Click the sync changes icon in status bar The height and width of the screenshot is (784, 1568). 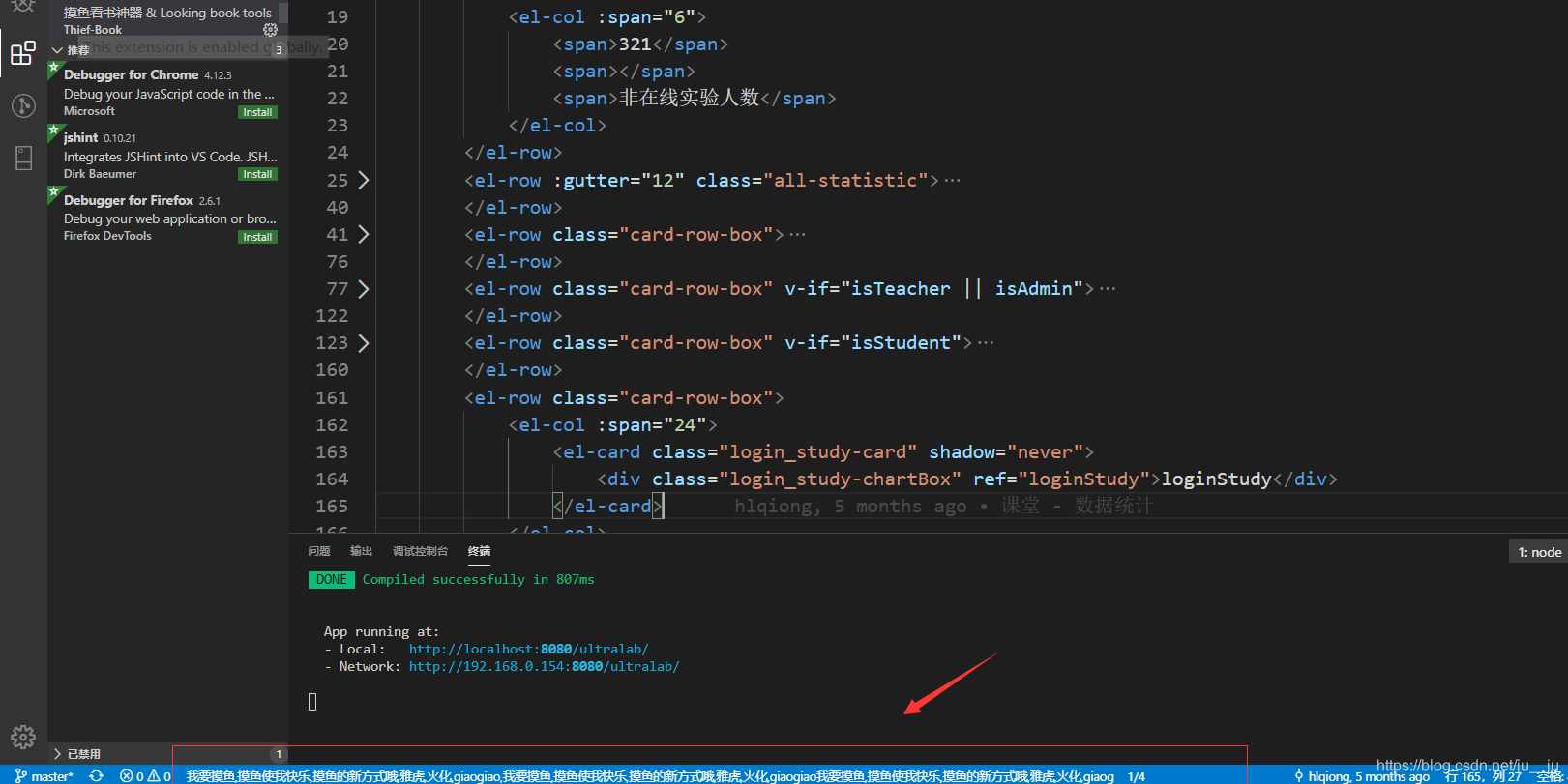pos(96,776)
